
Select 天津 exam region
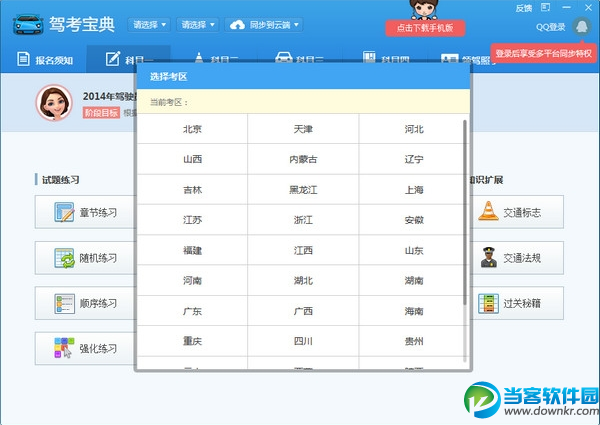pos(303,129)
